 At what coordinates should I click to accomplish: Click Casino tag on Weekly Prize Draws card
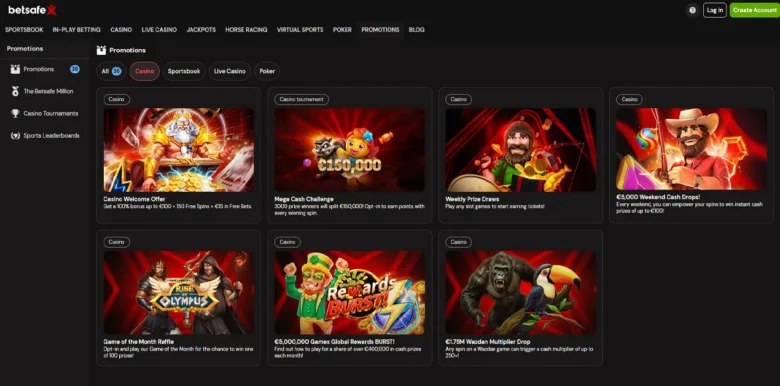point(458,99)
